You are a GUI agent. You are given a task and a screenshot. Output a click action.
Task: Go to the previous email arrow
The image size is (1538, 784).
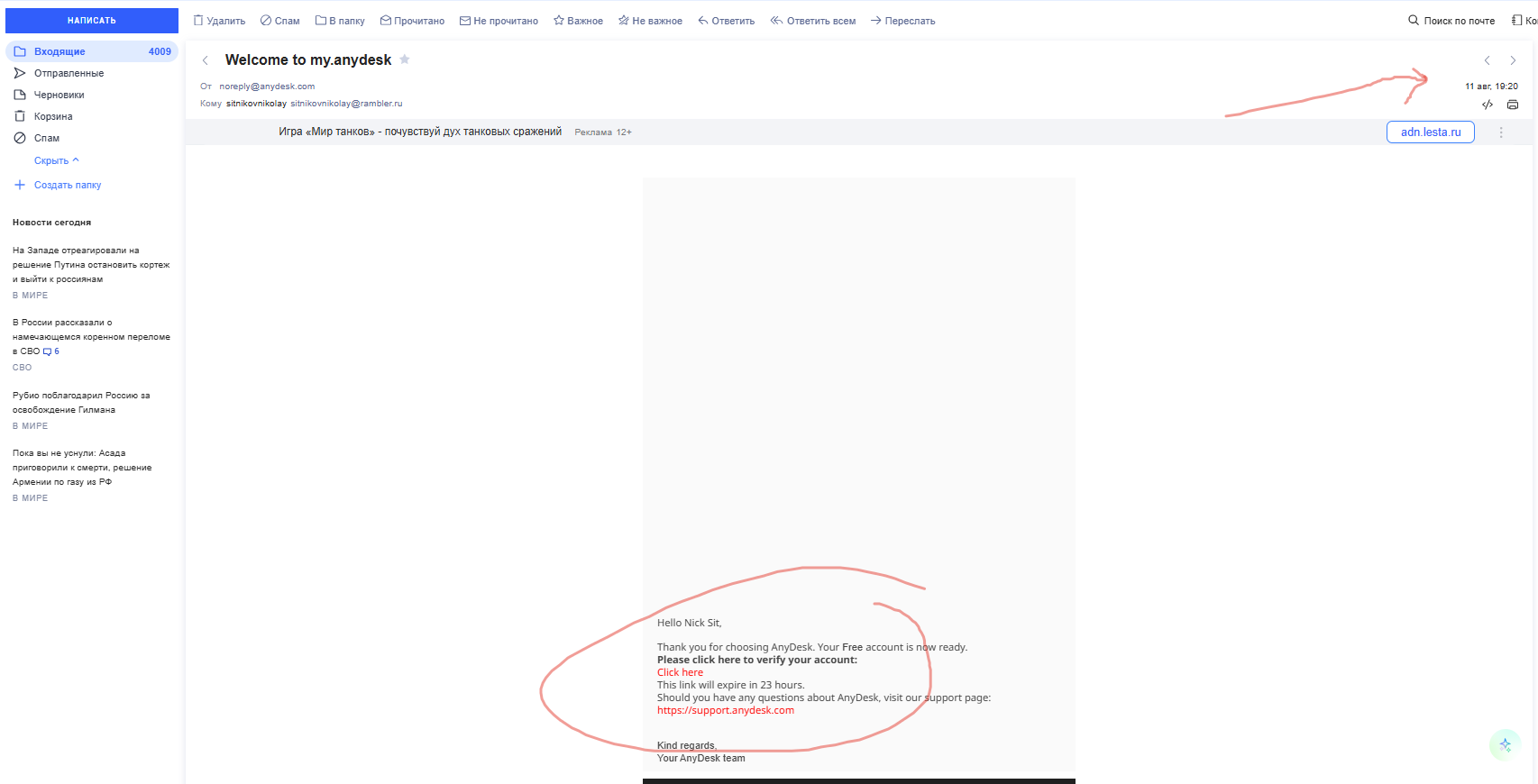[1488, 60]
